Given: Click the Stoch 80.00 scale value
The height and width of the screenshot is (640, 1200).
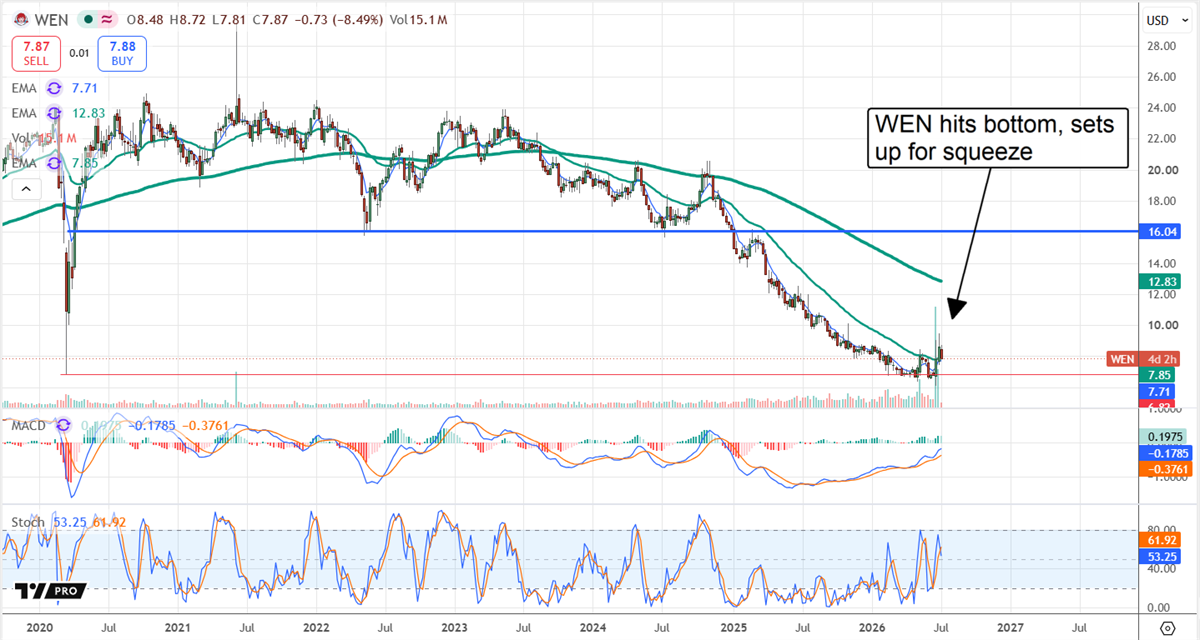Looking at the screenshot, I should pyautogui.click(x=1160, y=531).
